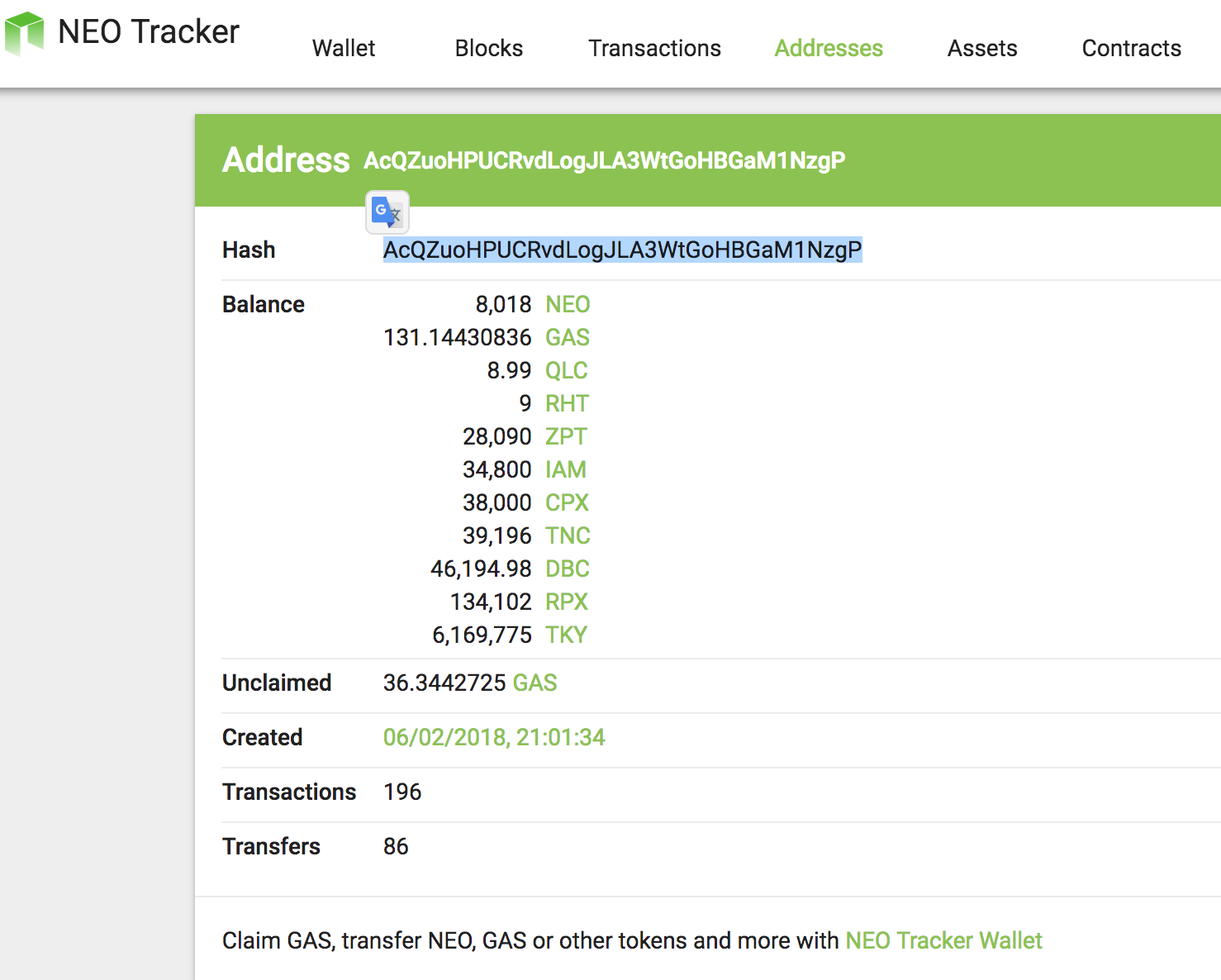Open the NEO asset page
This screenshot has height=980, width=1221.
pos(568,304)
